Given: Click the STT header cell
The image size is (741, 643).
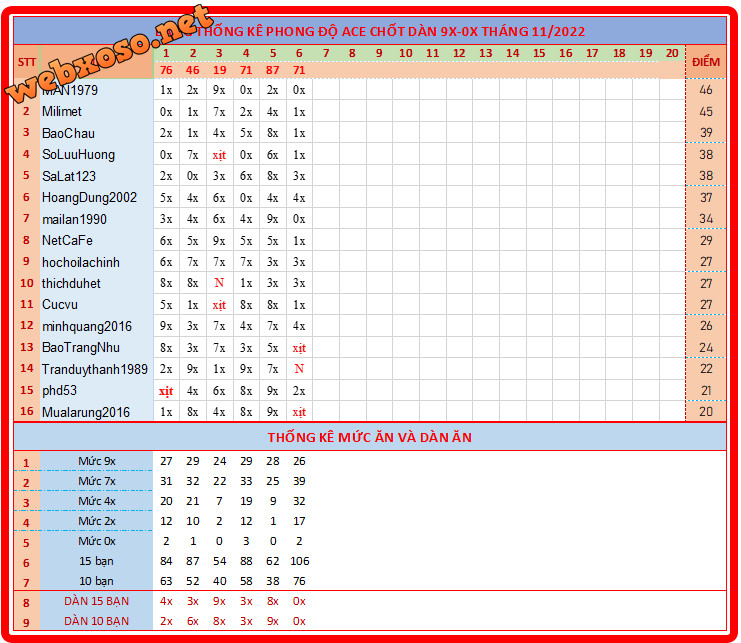Looking at the screenshot, I should tap(27, 62).
